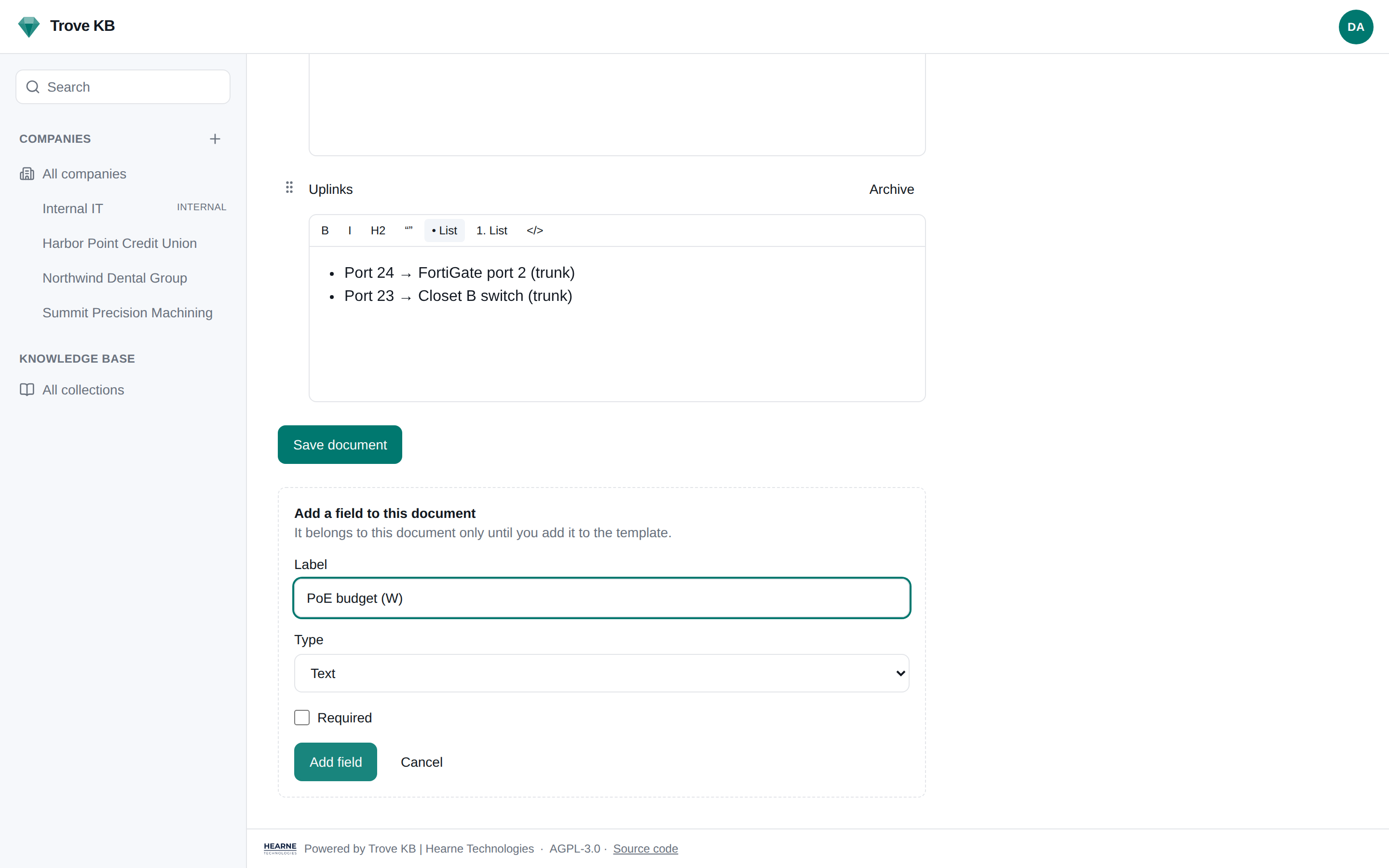This screenshot has width=1389, height=868.
Task: Click the Add field button
Action: click(335, 762)
